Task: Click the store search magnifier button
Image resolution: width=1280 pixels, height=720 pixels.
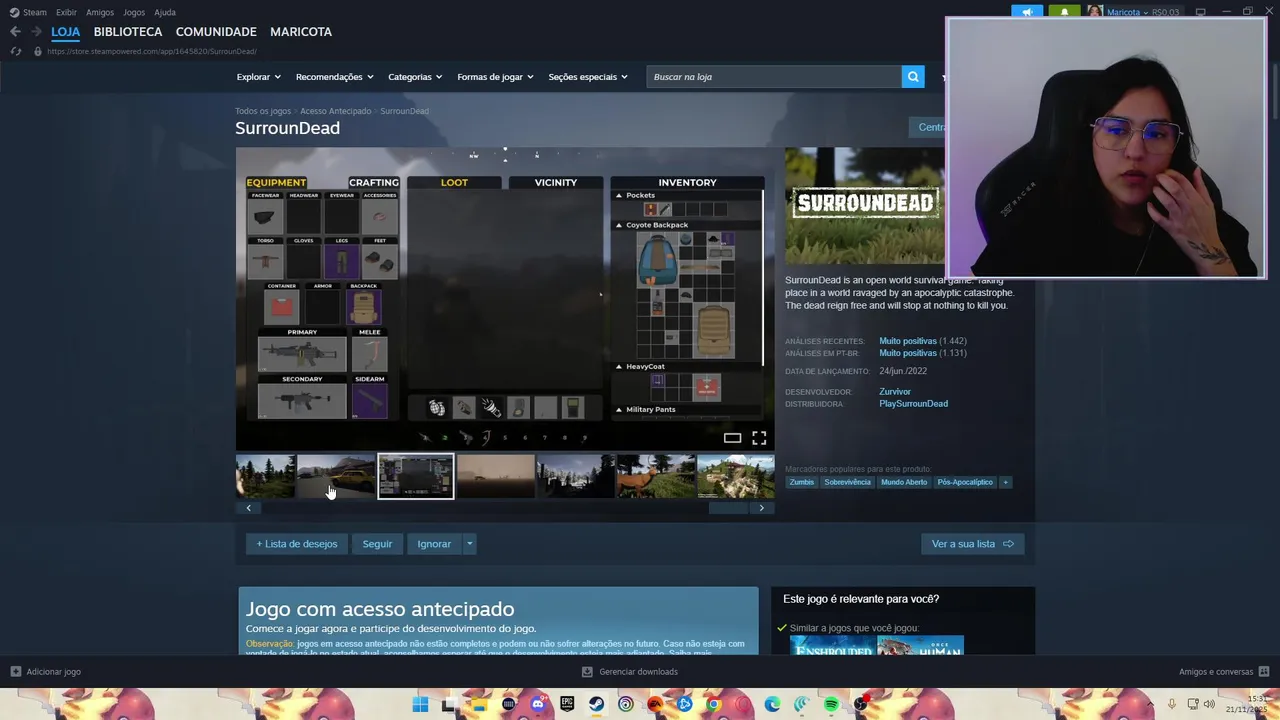Action: pyautogui.click(x=913, y=77)
